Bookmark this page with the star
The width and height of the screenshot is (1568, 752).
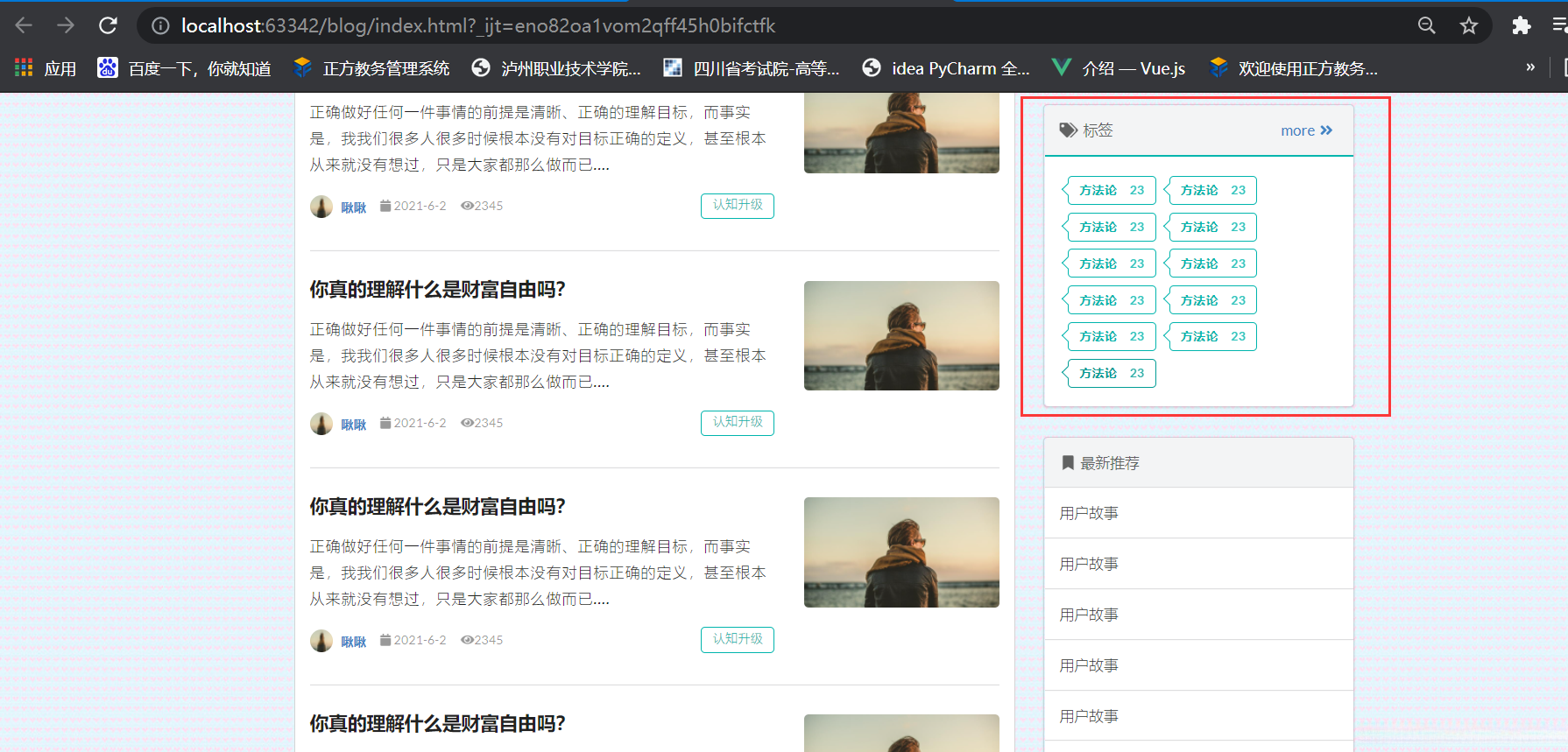[x=1469, y=26]
